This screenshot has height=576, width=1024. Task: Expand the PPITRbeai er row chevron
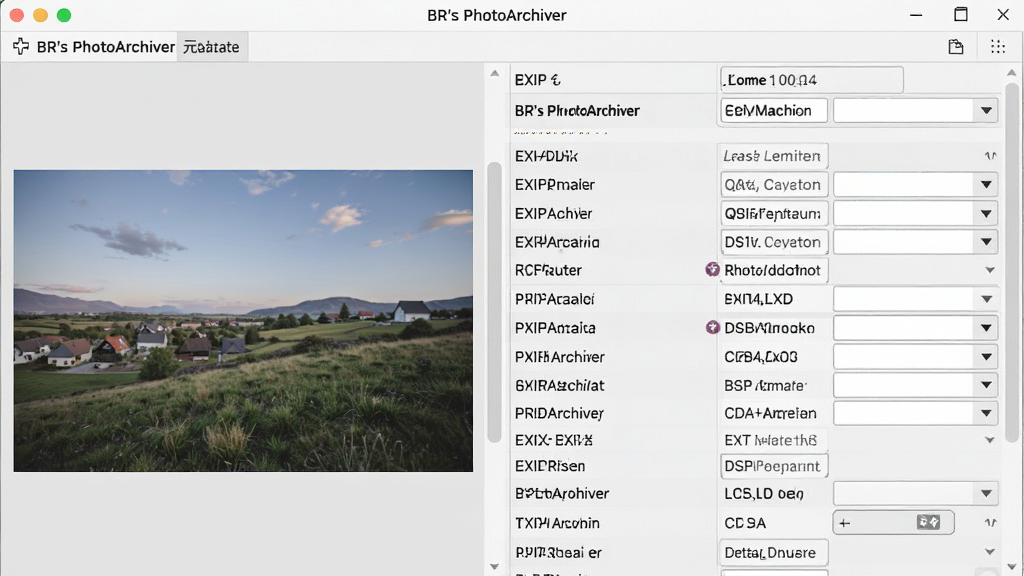pyautogui.click(x=990, y=552)
